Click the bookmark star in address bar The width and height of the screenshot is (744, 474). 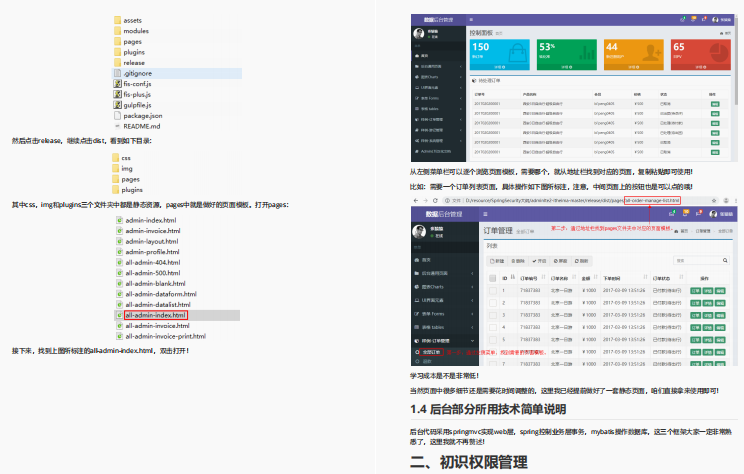(x=714, y=200)
